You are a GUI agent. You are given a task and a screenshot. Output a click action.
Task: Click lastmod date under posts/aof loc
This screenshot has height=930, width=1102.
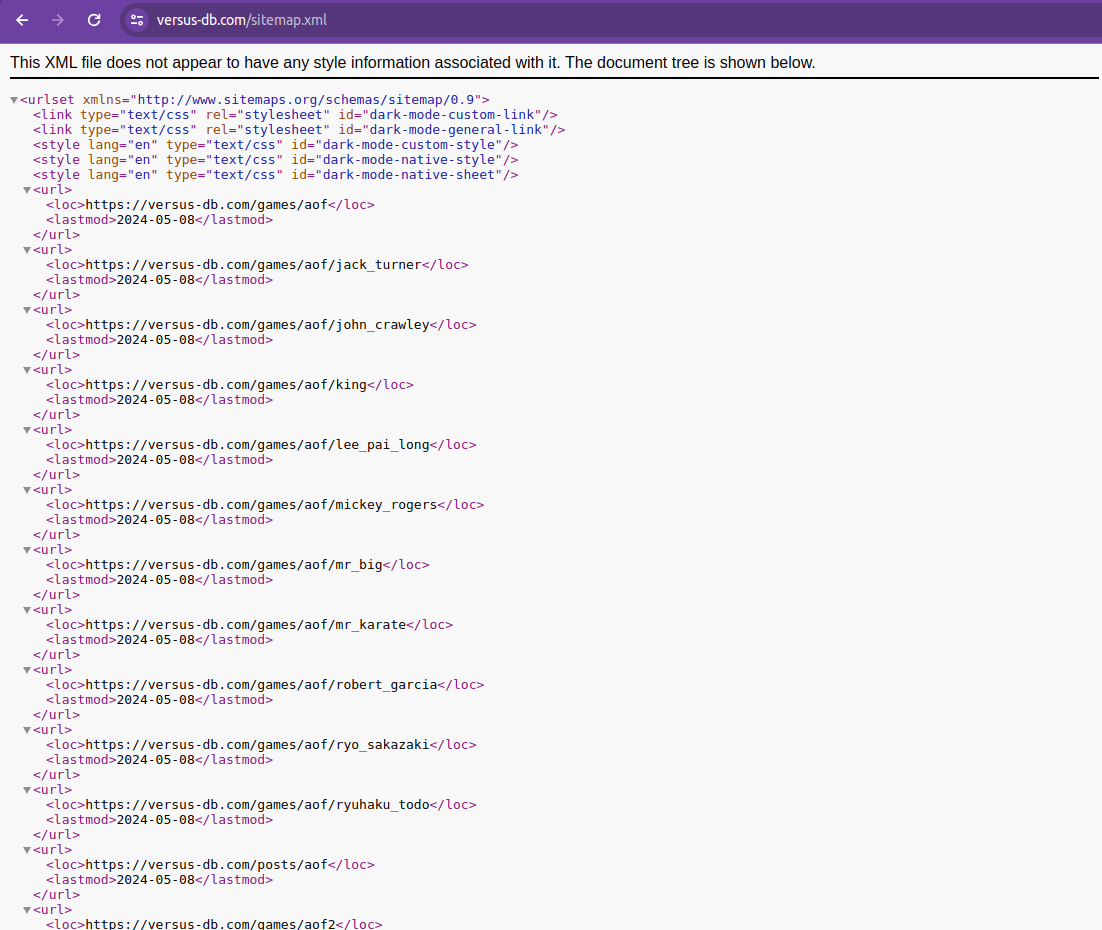click(155, 880)
